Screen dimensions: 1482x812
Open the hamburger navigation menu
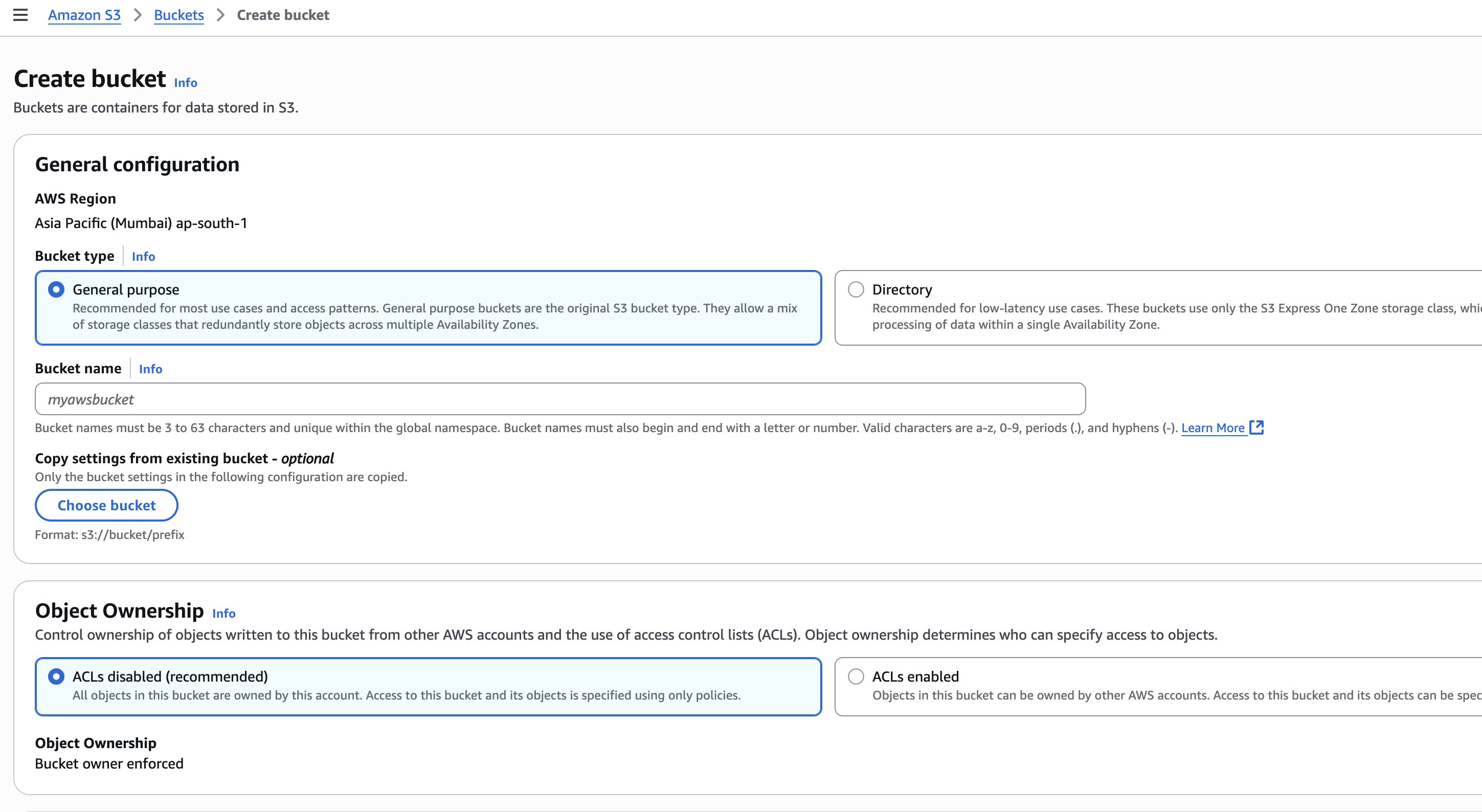[x=20, y=15]
